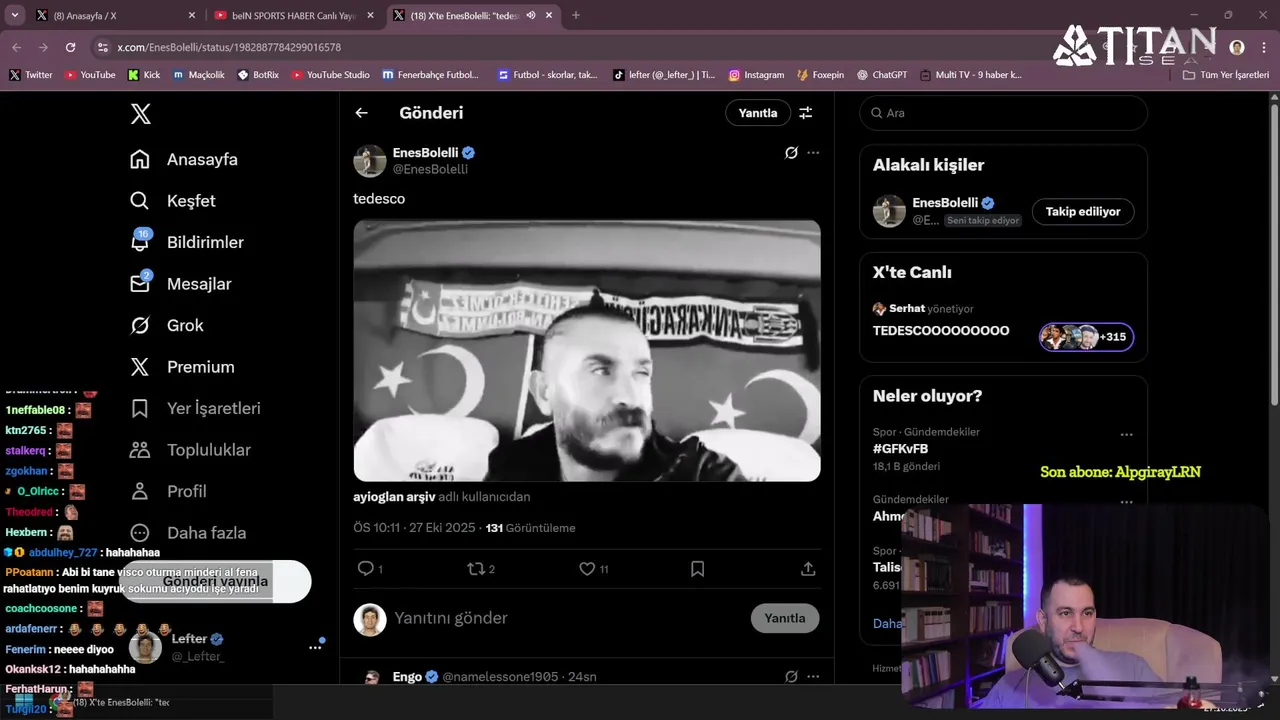Screen dimensions: 1280x720
Task: Go back in browser history
Action: click(x=17, y=47)
